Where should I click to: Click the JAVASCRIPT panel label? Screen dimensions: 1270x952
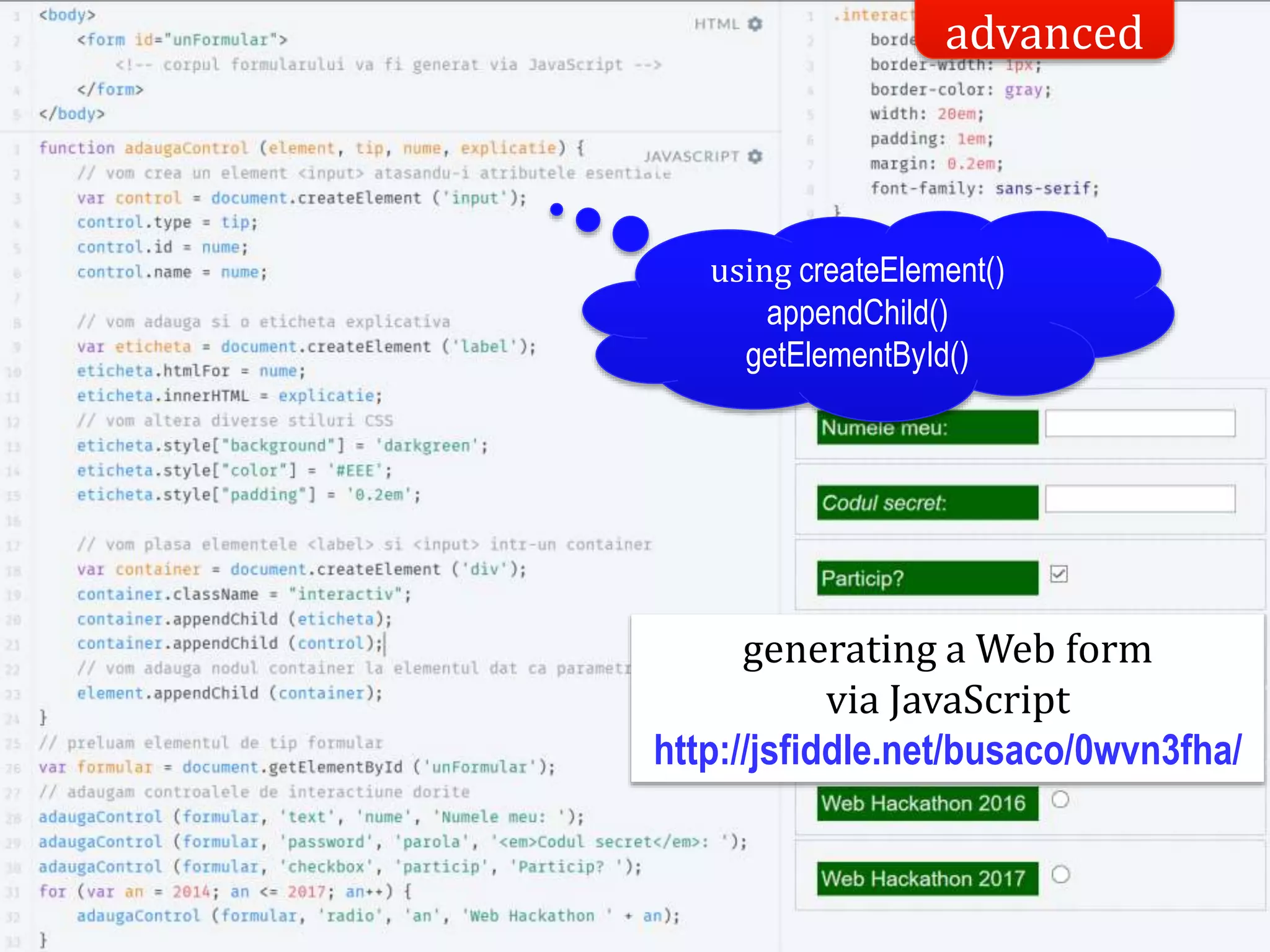tap(691, 157)
